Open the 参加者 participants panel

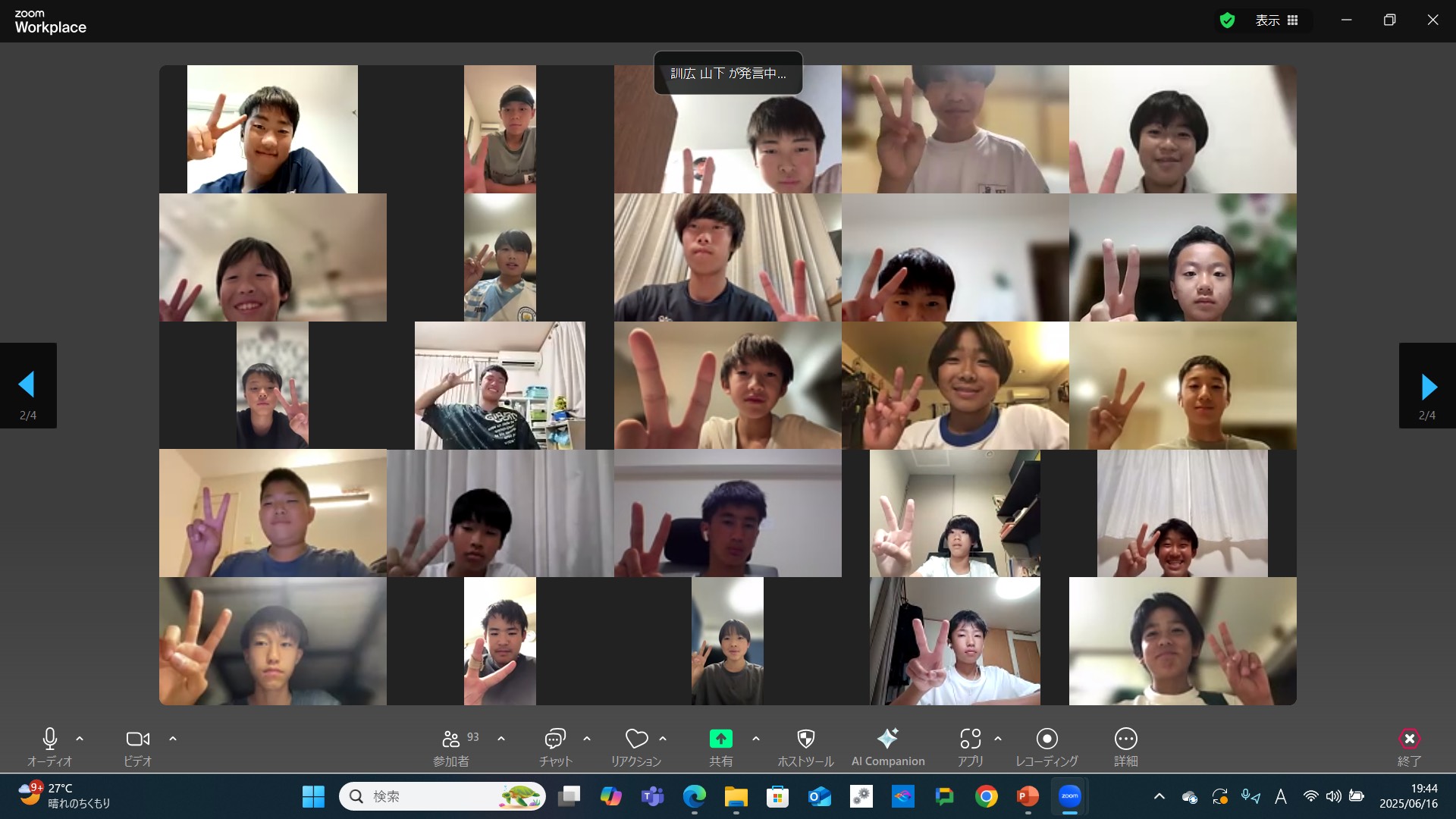(x=451, y=747)
